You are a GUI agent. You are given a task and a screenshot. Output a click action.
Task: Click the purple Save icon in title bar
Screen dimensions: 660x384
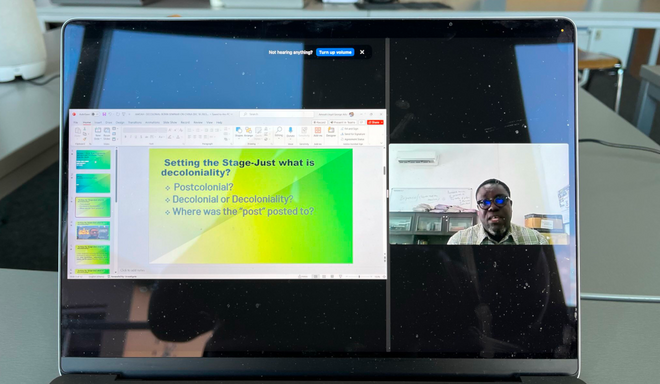click(x=104, y=114)
